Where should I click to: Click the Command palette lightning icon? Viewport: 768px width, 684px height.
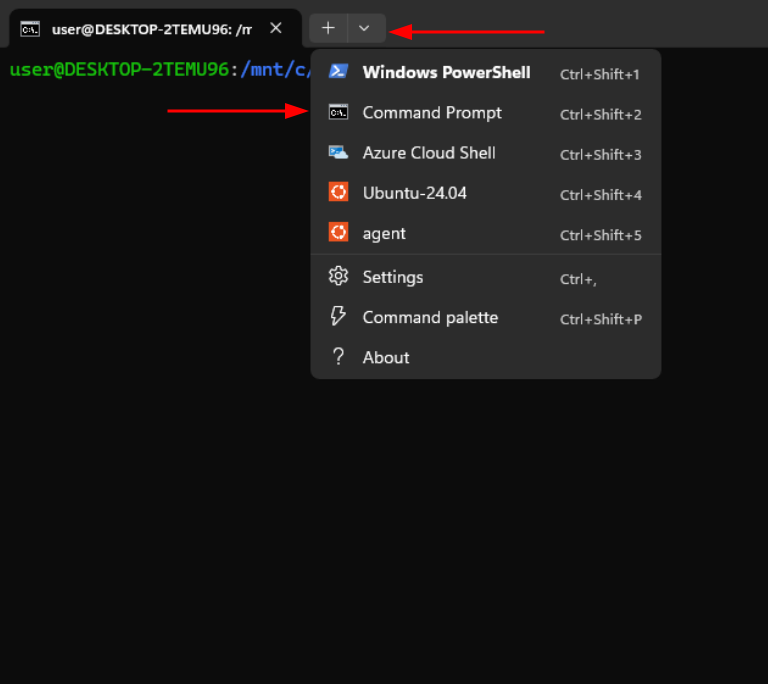(x=338, y=316)
